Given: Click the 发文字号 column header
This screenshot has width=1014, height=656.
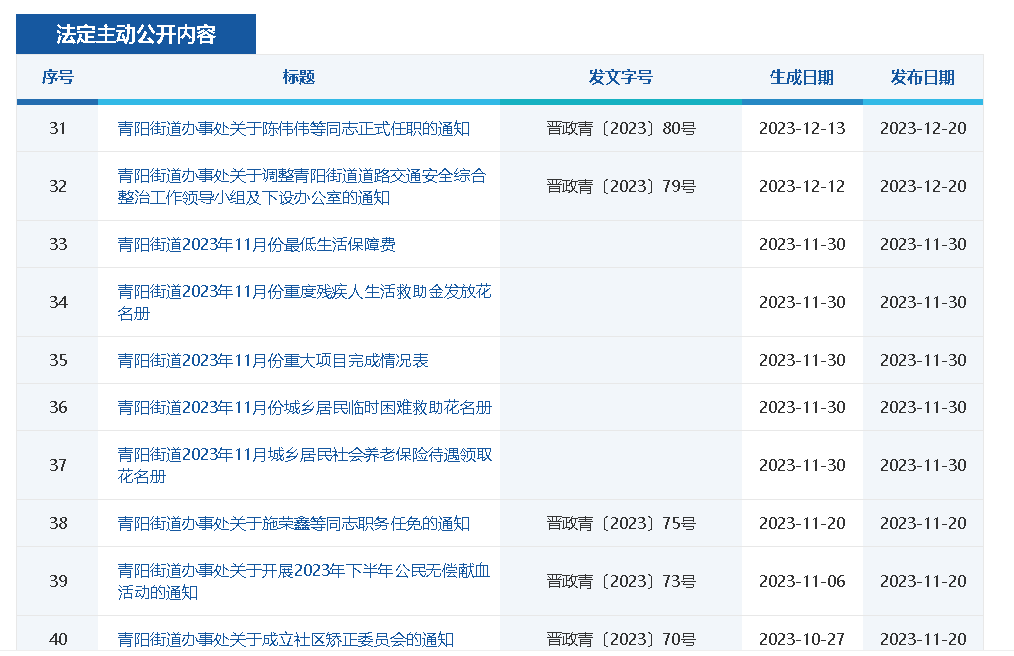Looking at the screenshot, I should tap(621, 77).
